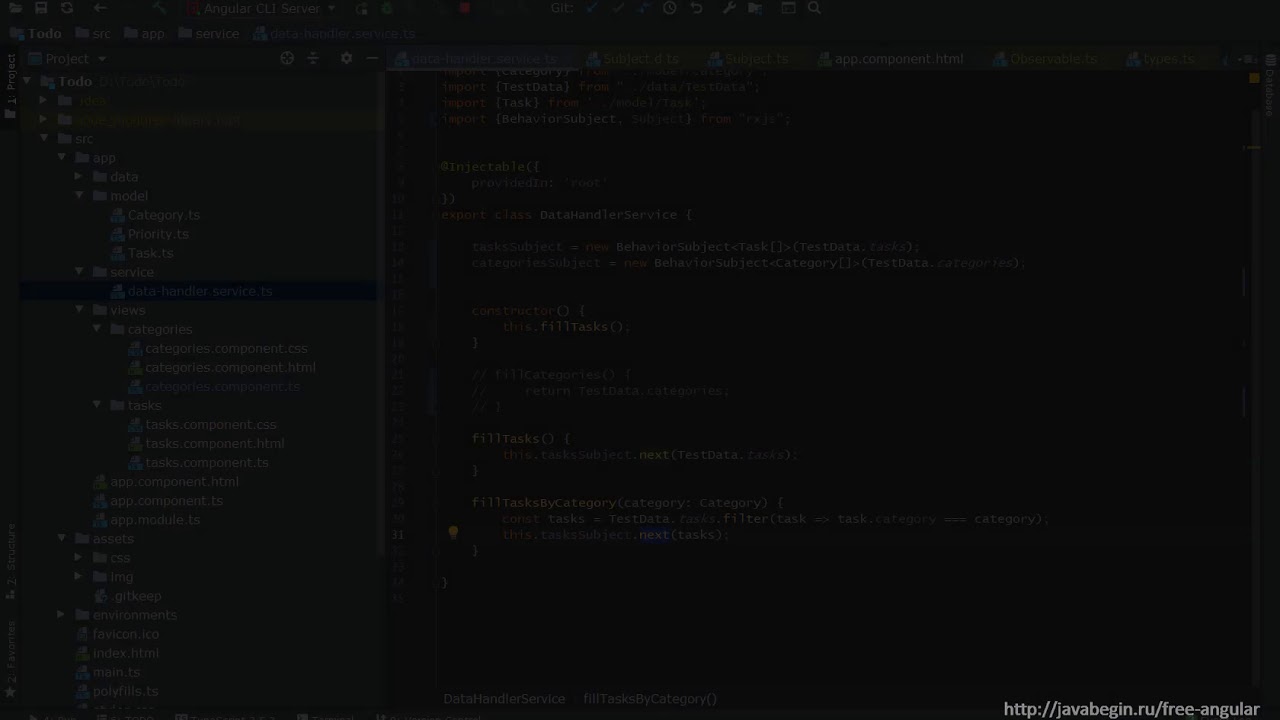This screenshot has height=720, width=1280.
Task: Click the Git revert arrow icon
Action: pyautogui.click(x=696, y=8)
